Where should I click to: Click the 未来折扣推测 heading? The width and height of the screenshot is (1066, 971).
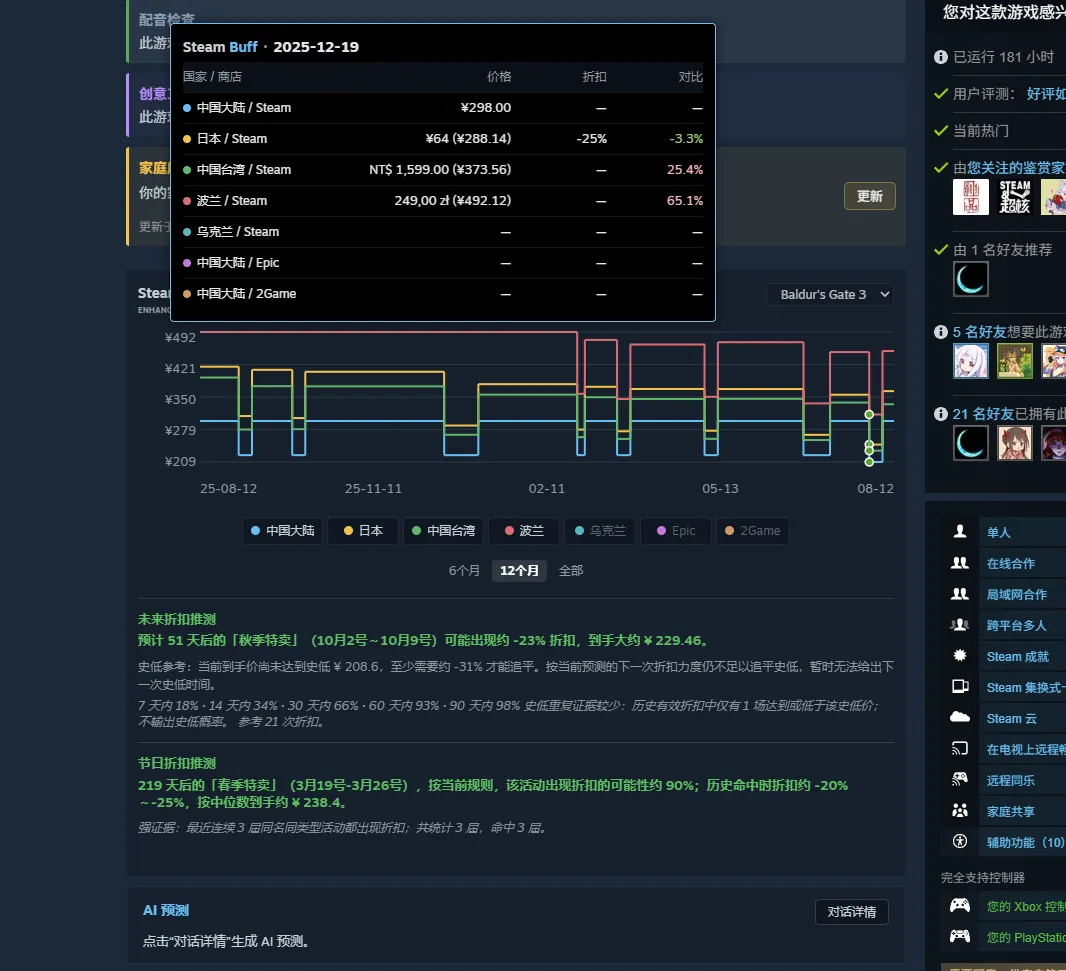pyautogui.click(x=177, y=619)
